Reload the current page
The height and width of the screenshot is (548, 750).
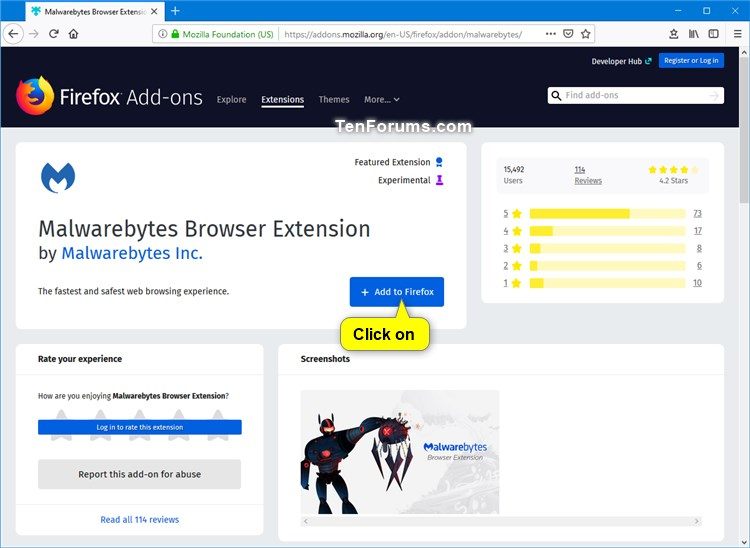(54, 34)
